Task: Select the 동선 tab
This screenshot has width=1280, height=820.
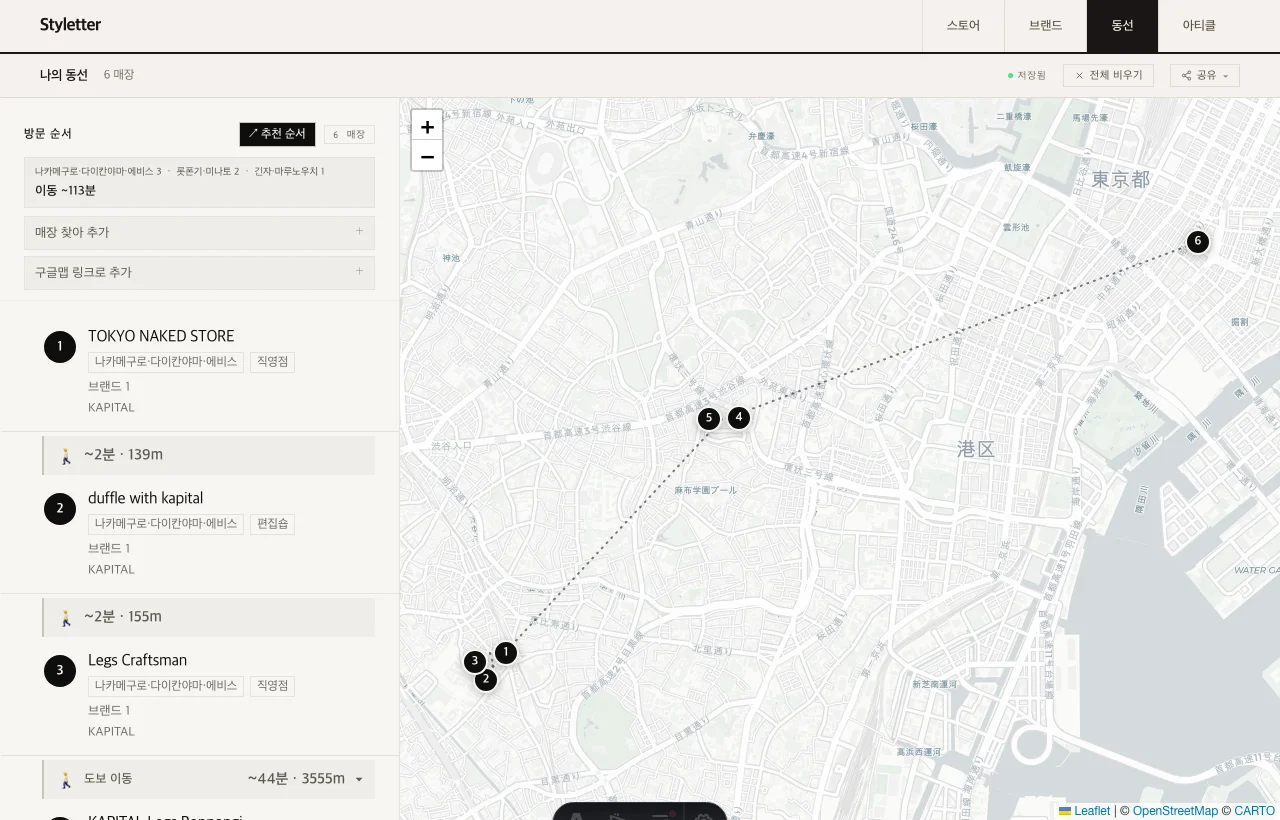Action: (x=1122, y=26)
